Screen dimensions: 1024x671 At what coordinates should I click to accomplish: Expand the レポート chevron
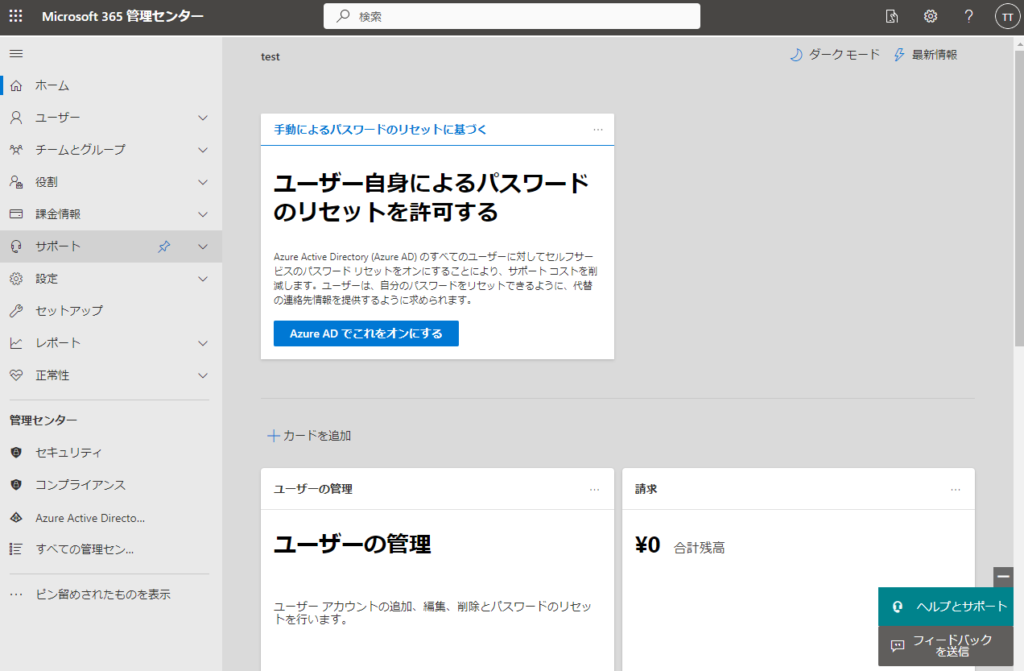click(203, 343)
